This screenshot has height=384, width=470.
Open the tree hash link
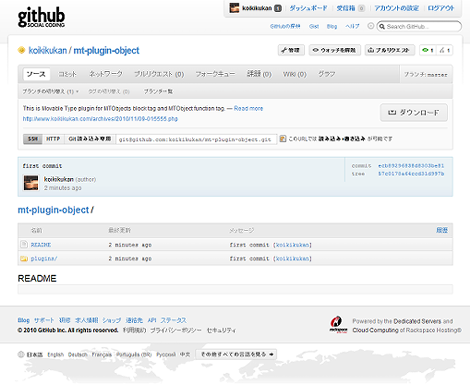point(411,174)
